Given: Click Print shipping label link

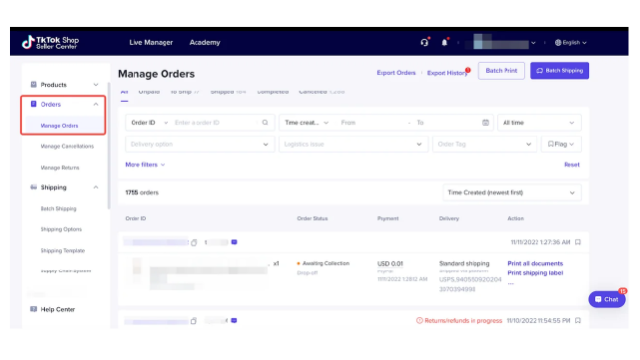Looking at the screenshot, I should (x=535, y=273).
